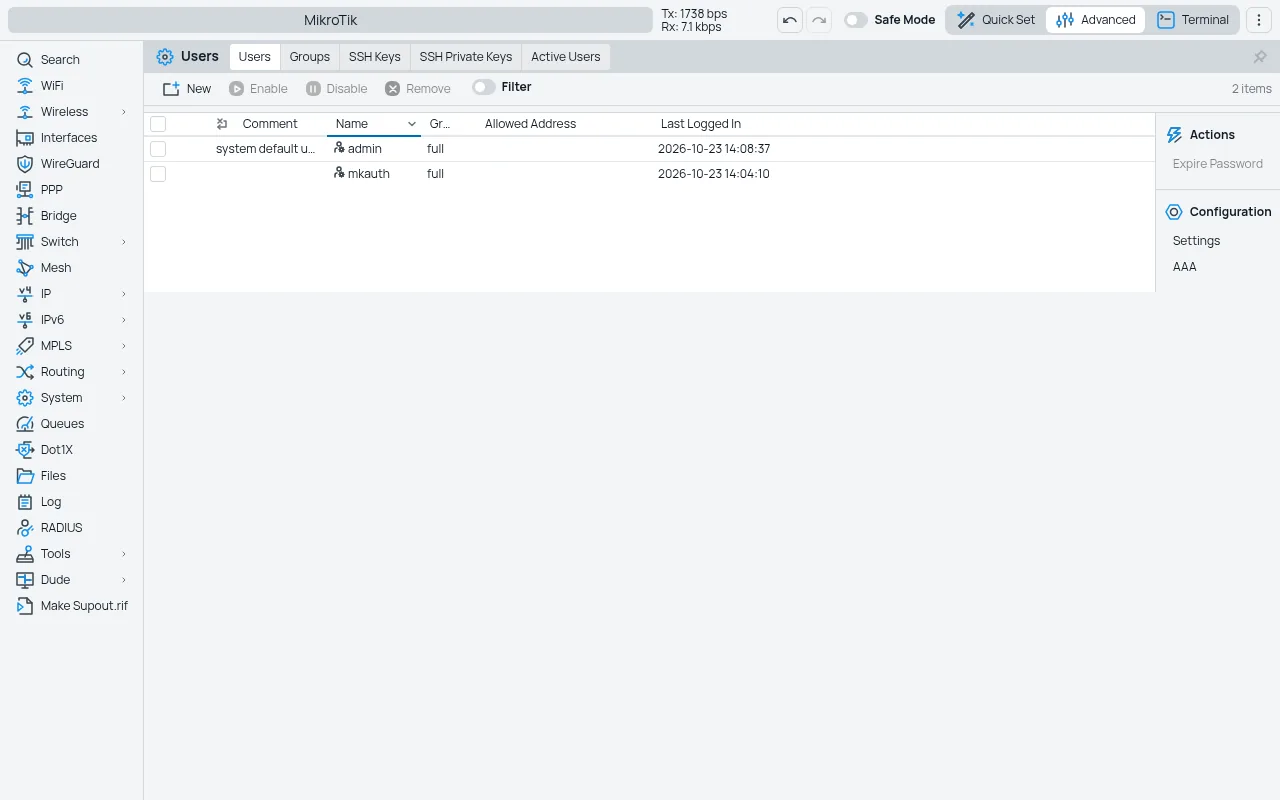Click the Make Supout.rif icon
Viewport: 1280px width, 800px height.
[25, 606]
